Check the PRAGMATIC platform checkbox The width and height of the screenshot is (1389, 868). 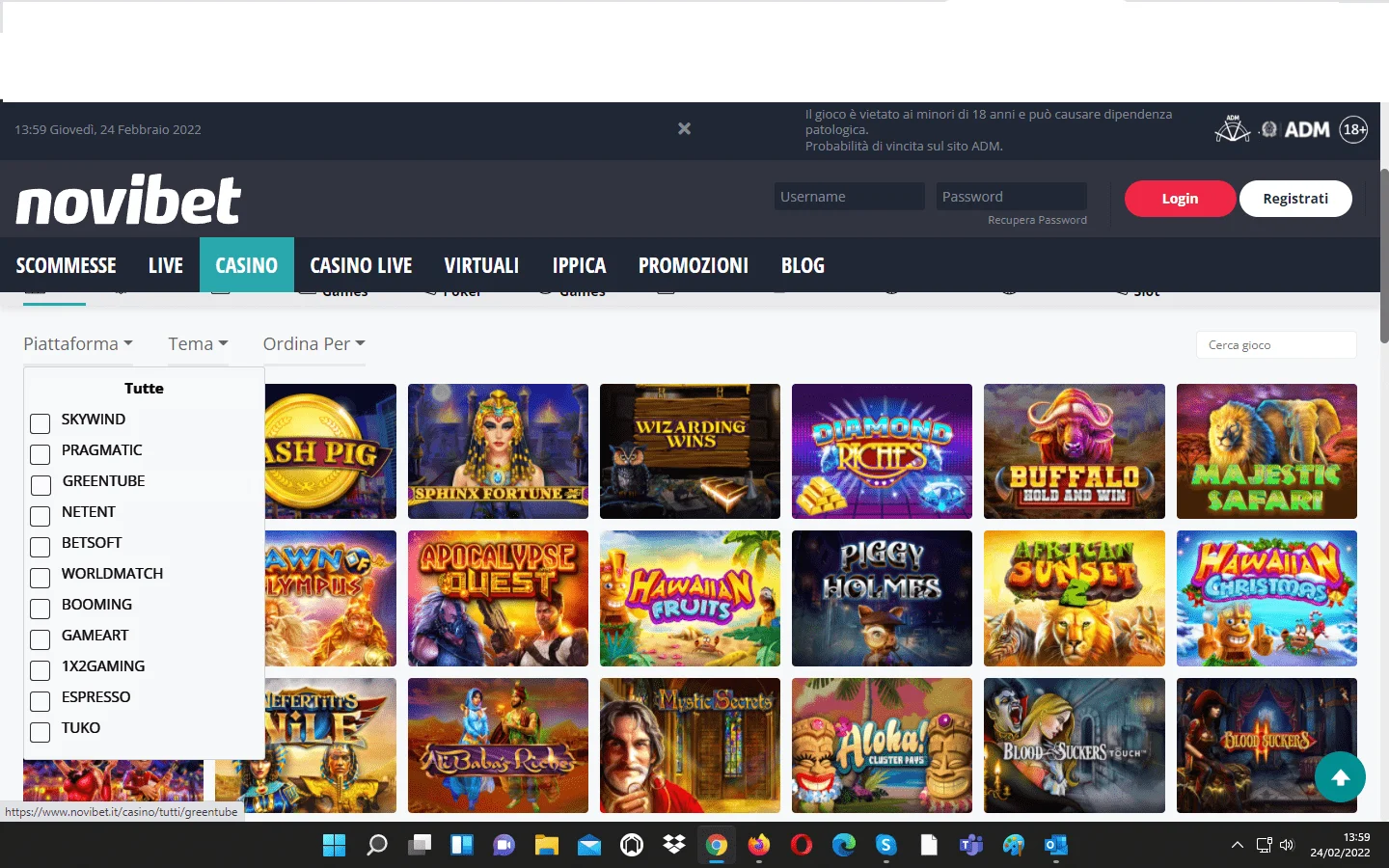[40, 454]
